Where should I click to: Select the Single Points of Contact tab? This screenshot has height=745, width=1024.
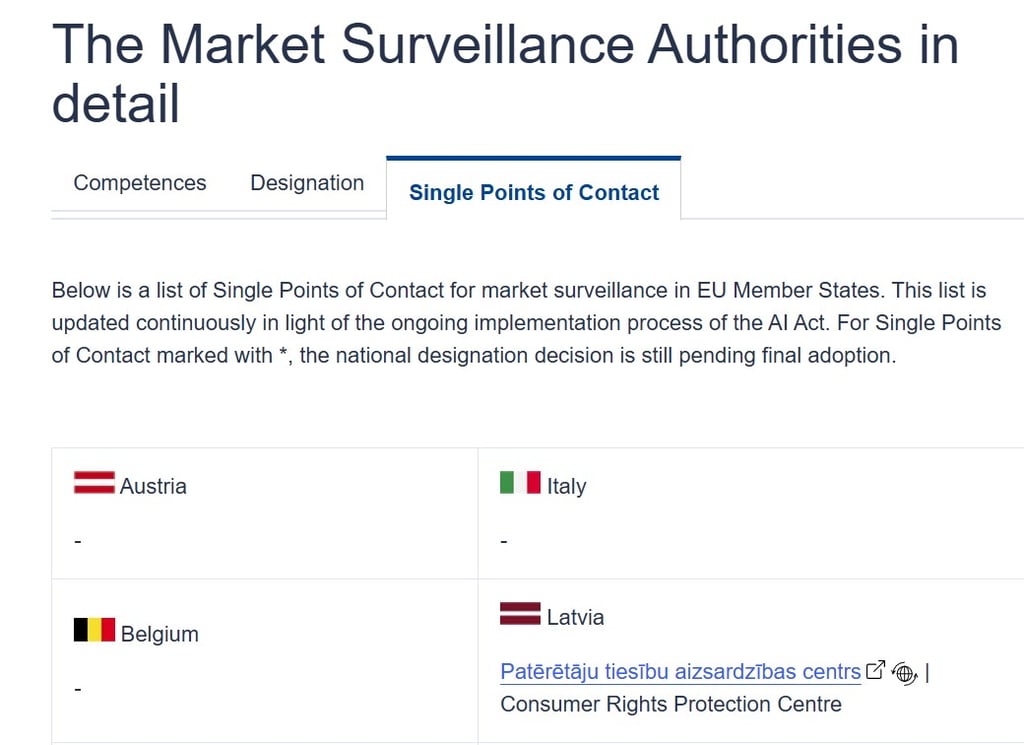click(x=534, y=192)
